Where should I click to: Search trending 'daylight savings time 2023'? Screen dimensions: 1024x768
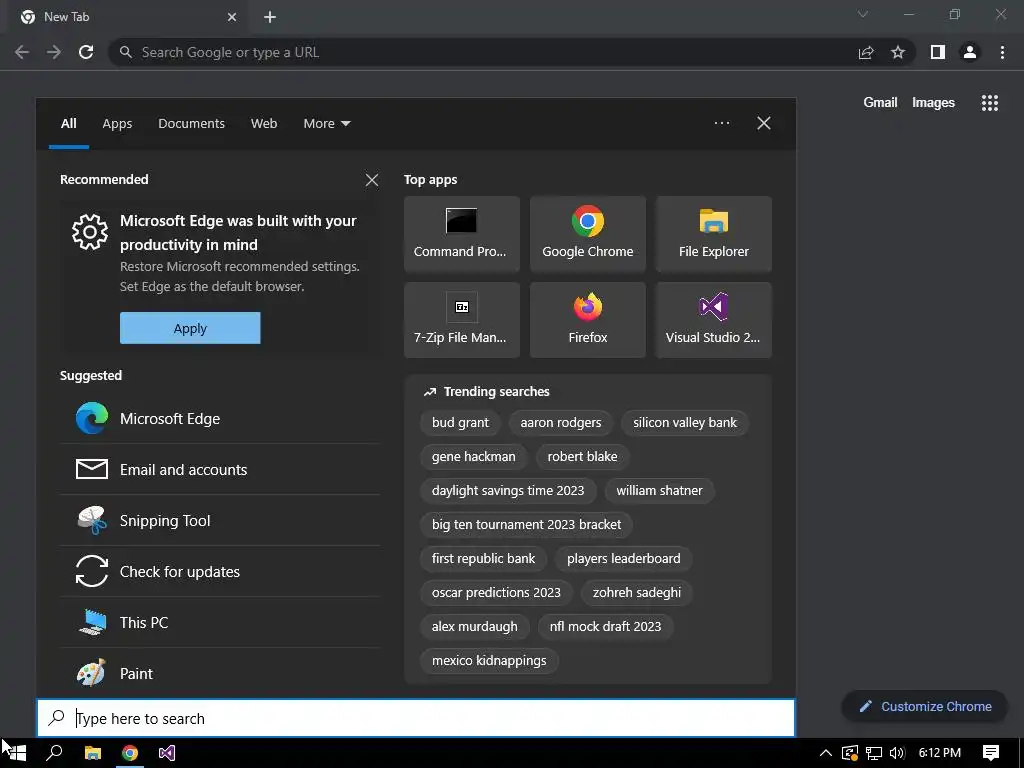[508, 490]
